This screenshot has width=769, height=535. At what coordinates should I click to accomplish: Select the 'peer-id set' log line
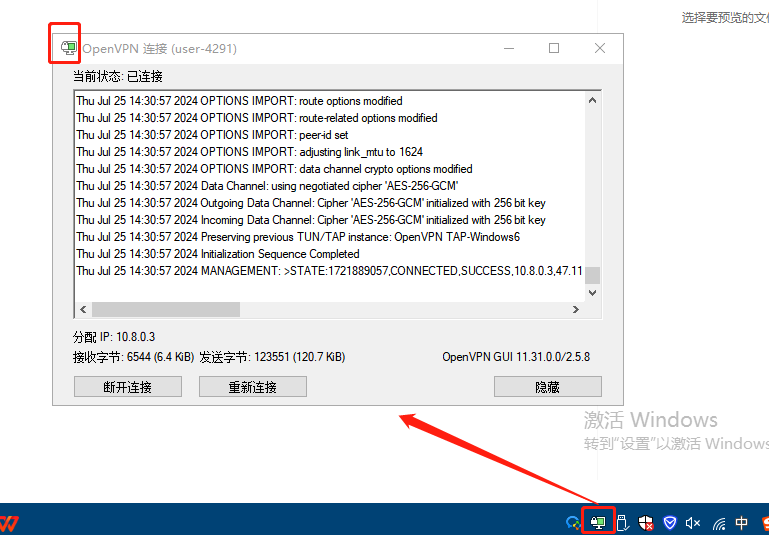(x=212, y=135)
